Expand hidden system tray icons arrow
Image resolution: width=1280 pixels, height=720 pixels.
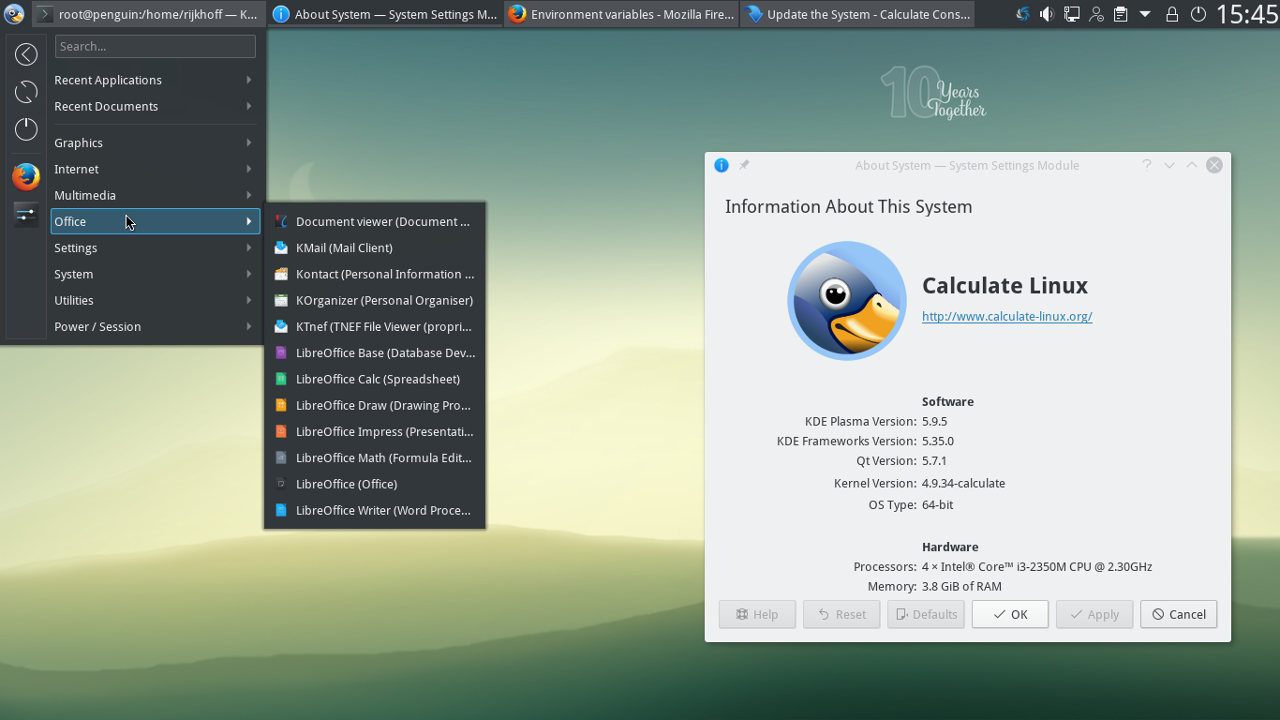tap(1145, 14)
